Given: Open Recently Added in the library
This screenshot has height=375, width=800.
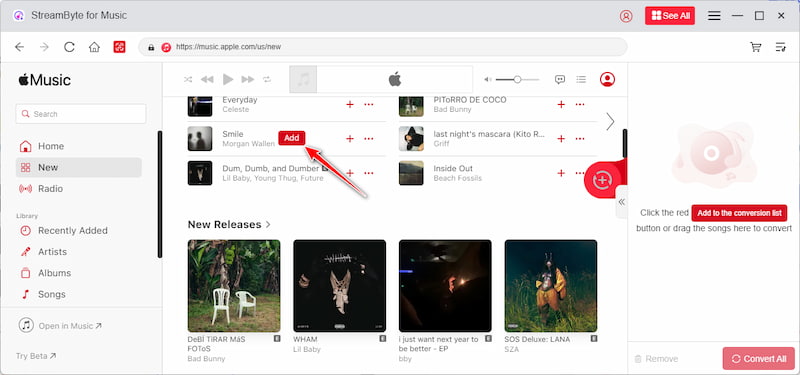Looking at the screenshot, I should pyautogui.click(x=79, y=231).
